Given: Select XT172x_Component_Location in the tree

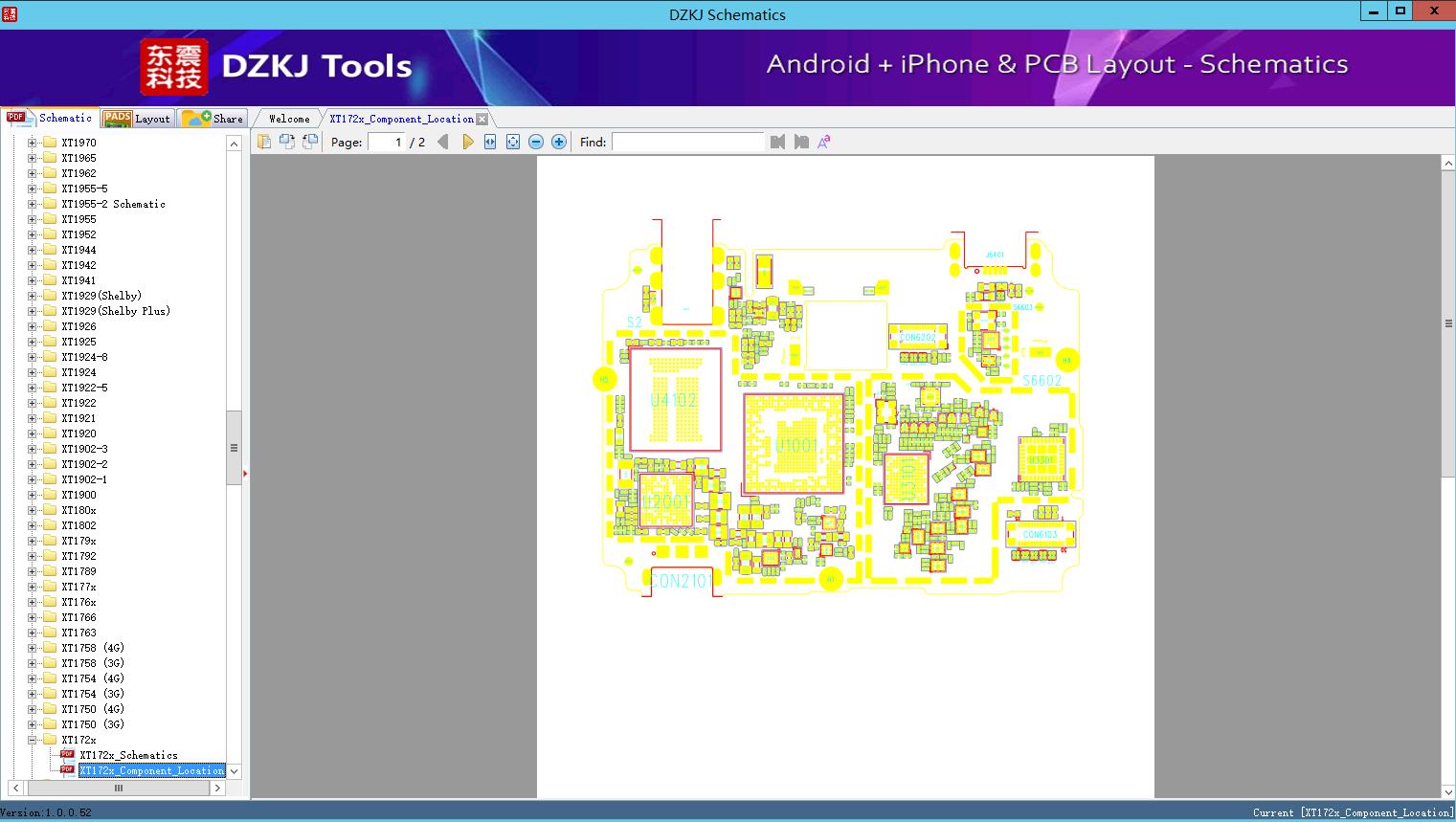Looking at the screenshot, I should 152,770.
